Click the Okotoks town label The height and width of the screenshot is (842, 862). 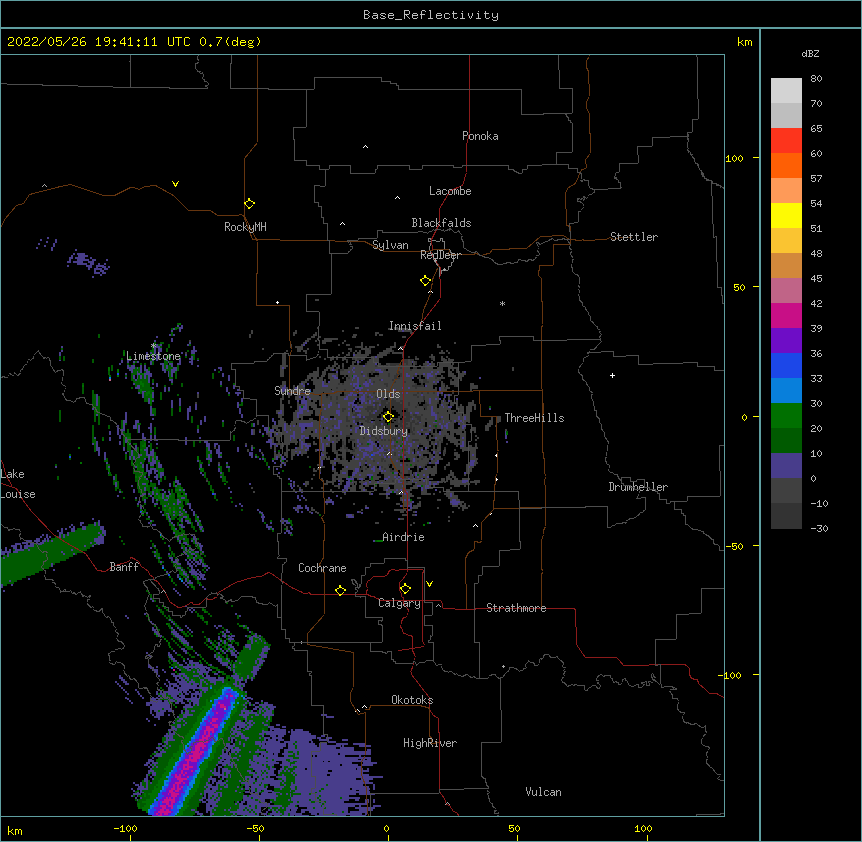click(x=412, y=700)
